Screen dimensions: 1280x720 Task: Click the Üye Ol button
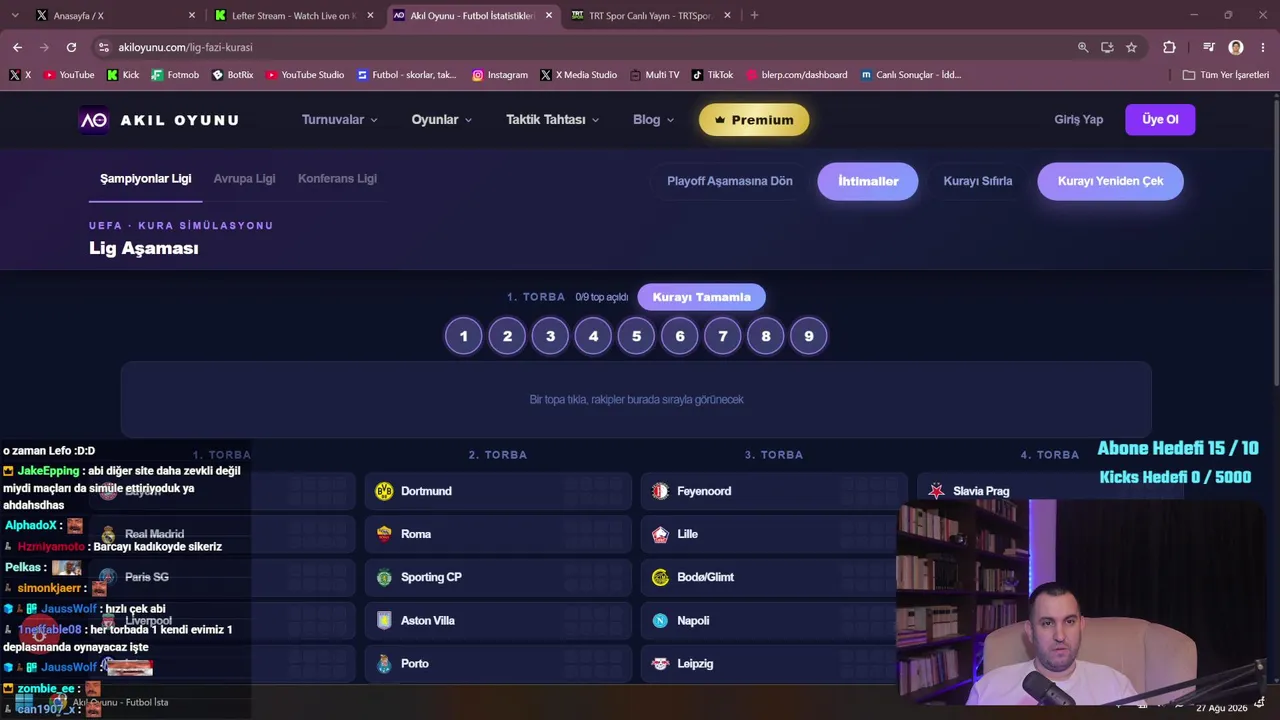[1160, 120]
